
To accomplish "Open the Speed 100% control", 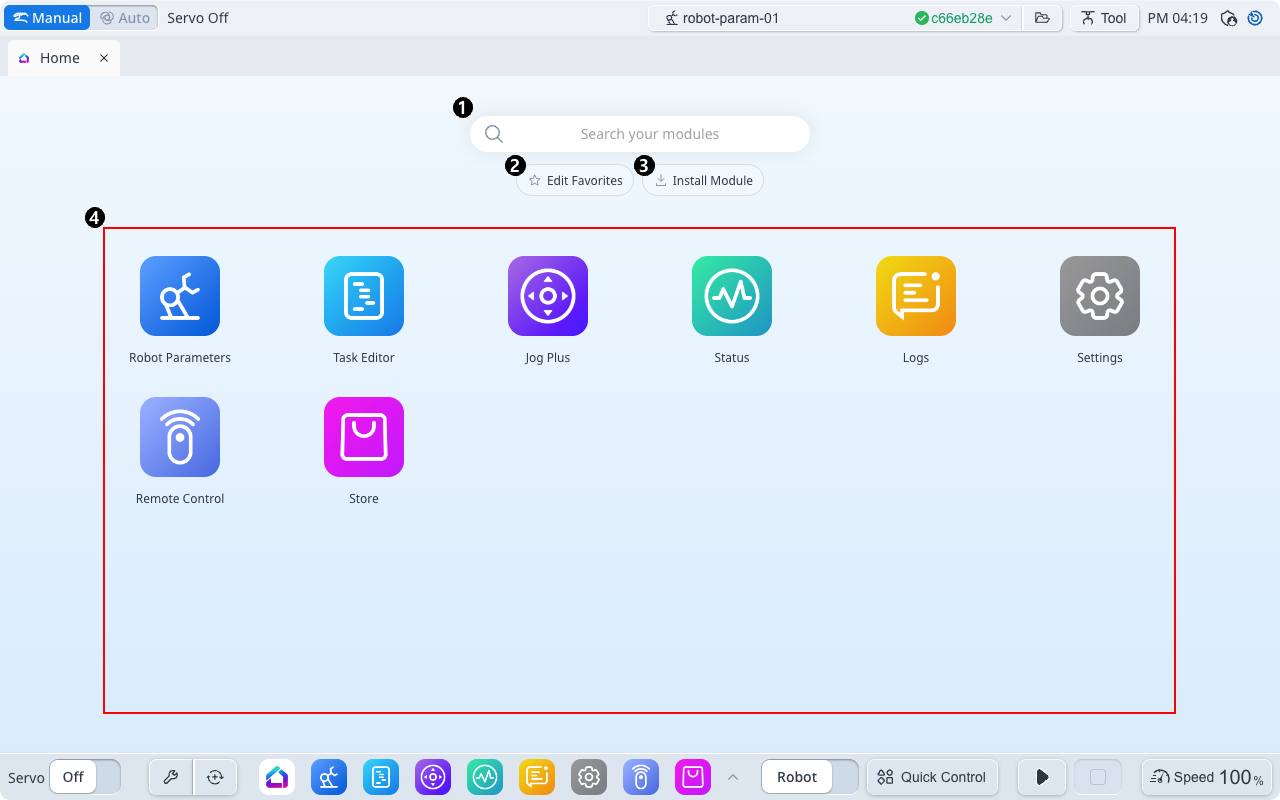I will click(1206, 777).
